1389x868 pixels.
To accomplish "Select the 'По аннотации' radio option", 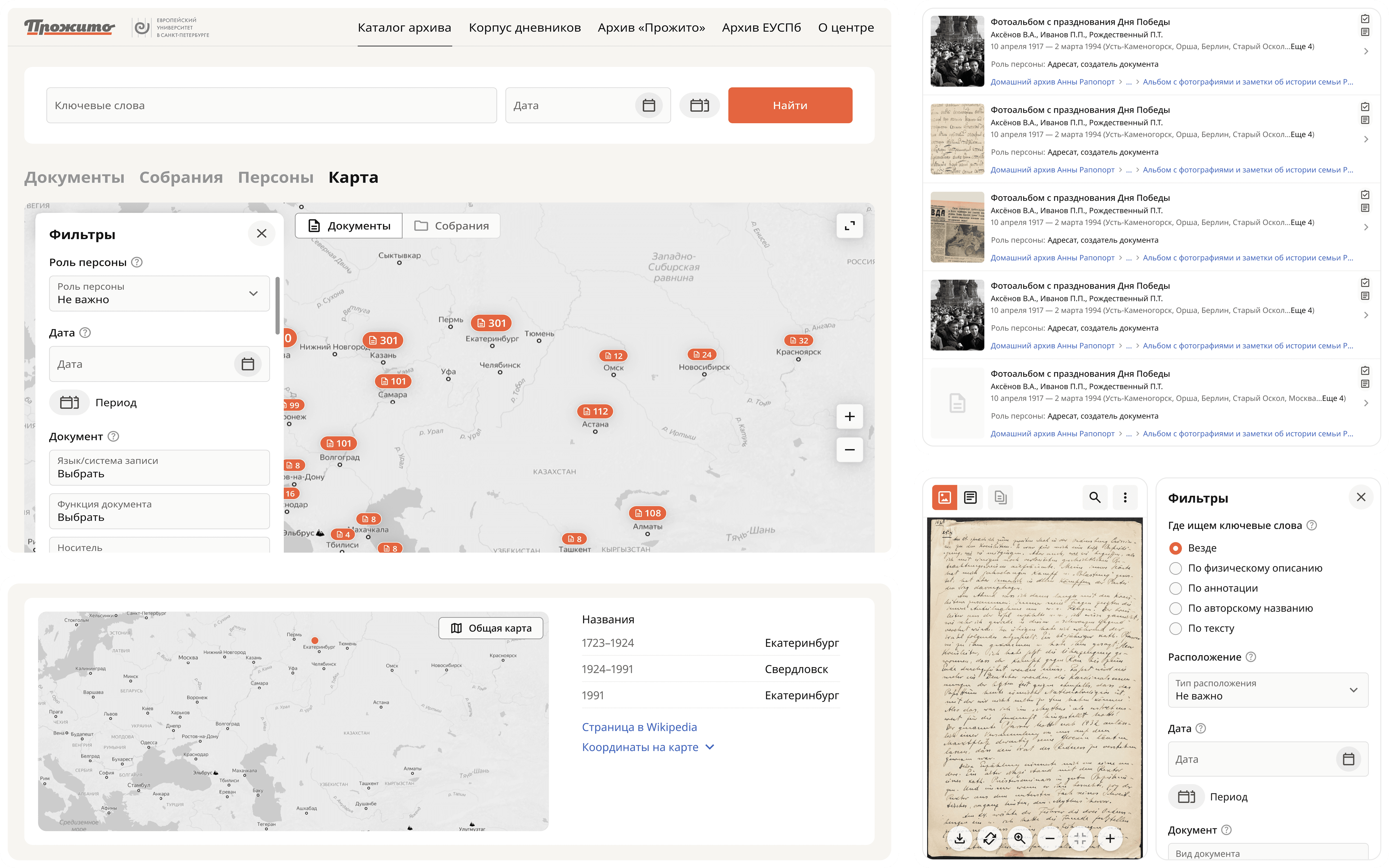I will point(1176,588).
